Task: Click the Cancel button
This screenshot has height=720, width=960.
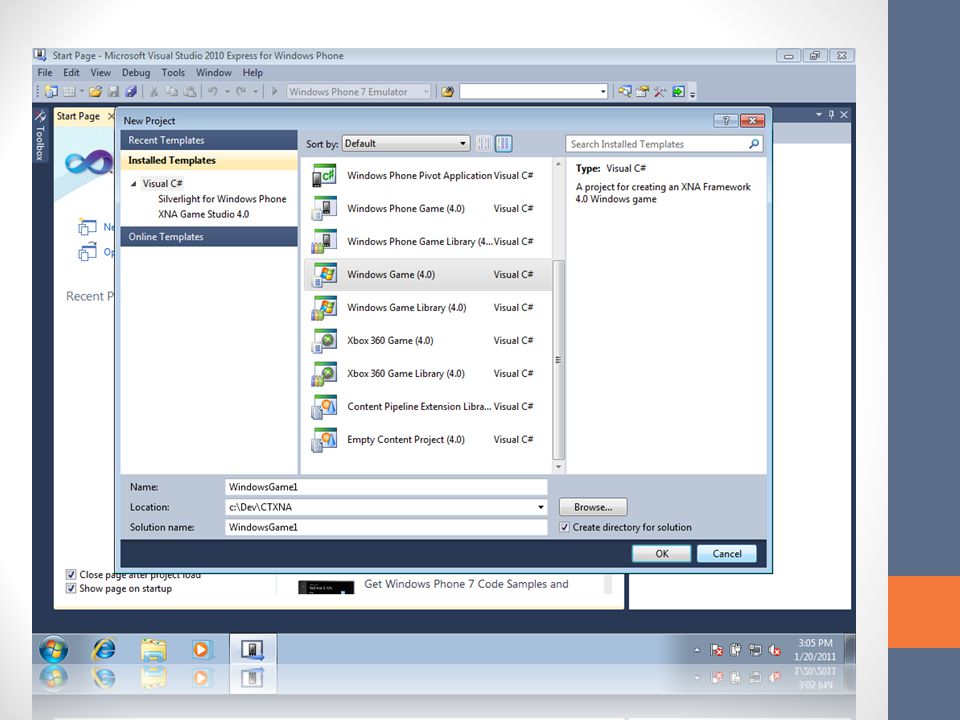Action: [x=727, y=553]
